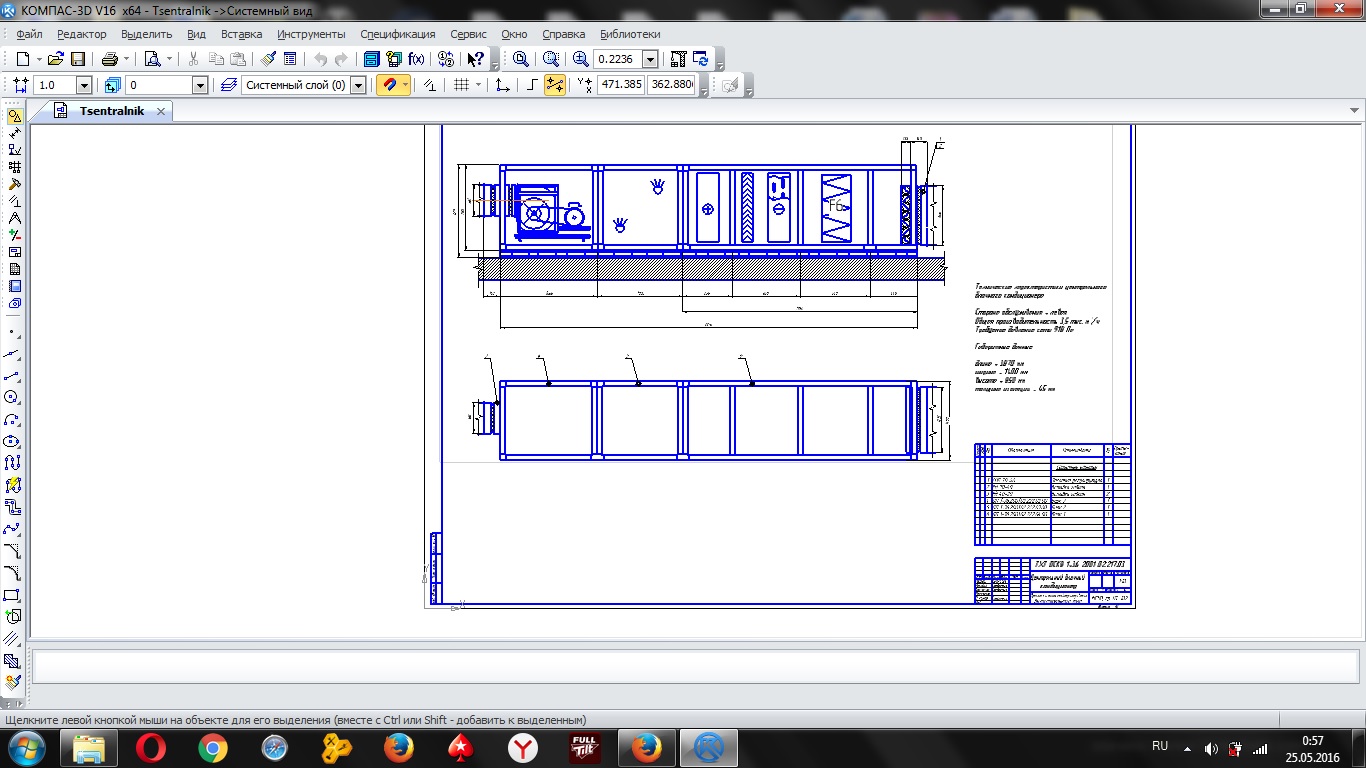Open the Спецификация menu

[x=398, y=34]
